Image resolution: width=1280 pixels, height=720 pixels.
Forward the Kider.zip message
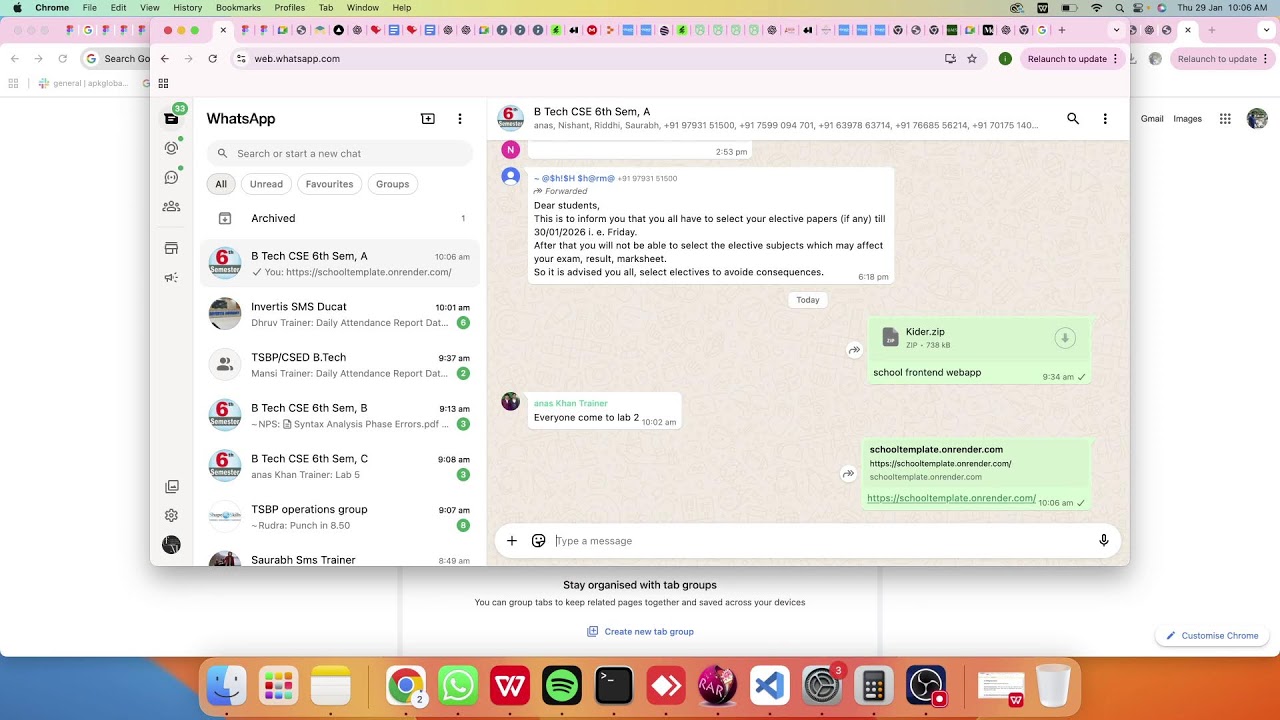pos(855,350)
